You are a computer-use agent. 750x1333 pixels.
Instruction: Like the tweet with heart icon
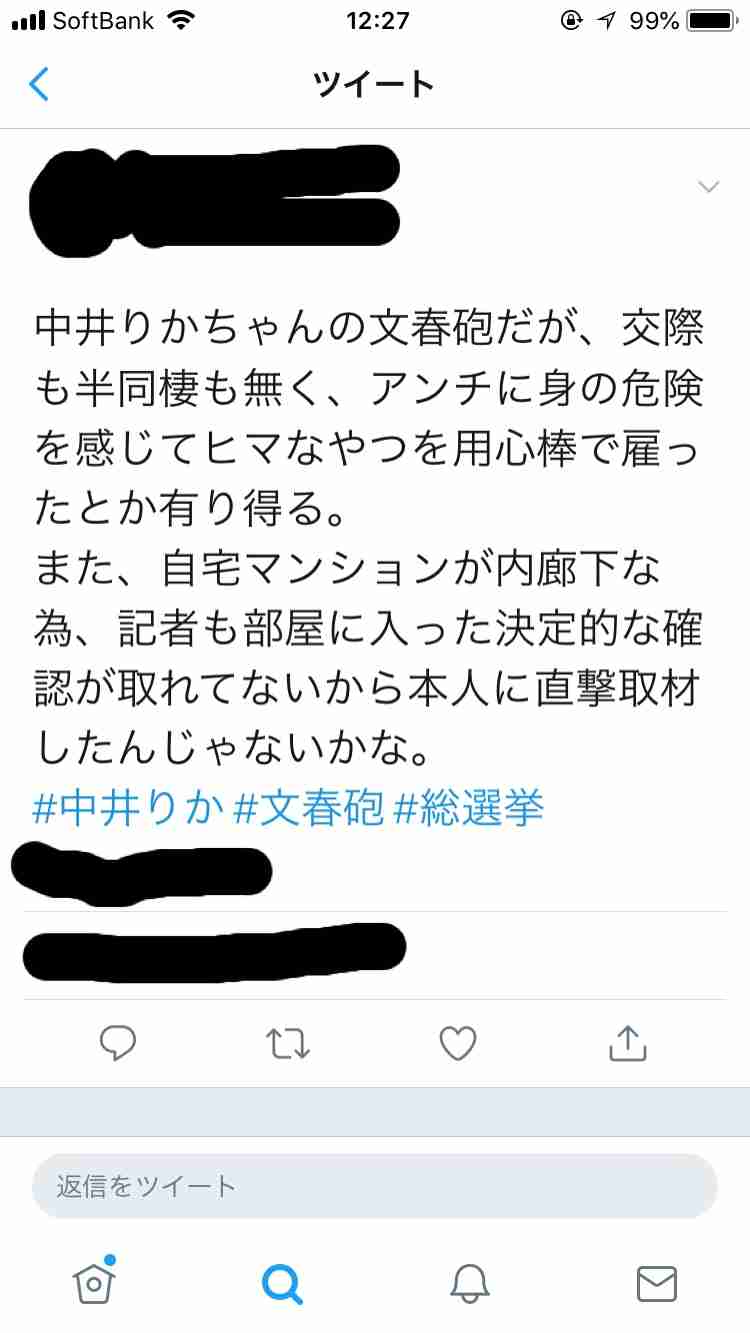[458, 1044]
